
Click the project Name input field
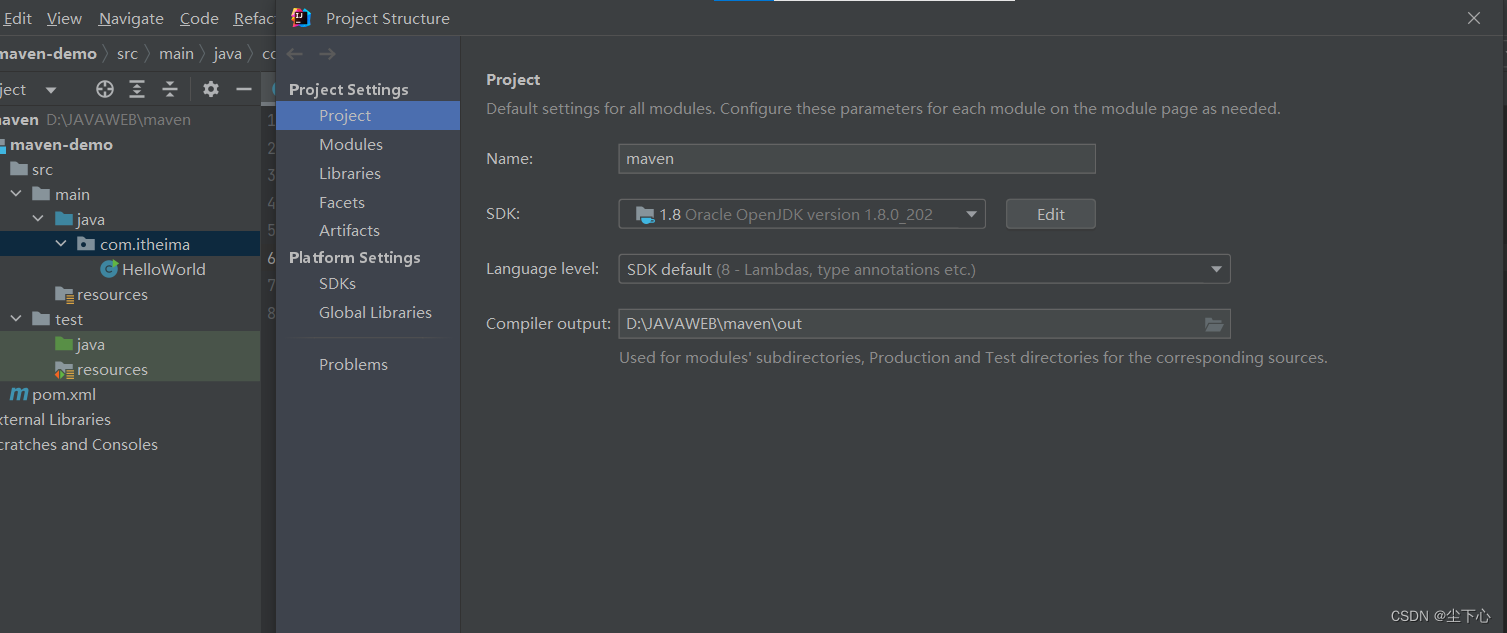point(857,159)
